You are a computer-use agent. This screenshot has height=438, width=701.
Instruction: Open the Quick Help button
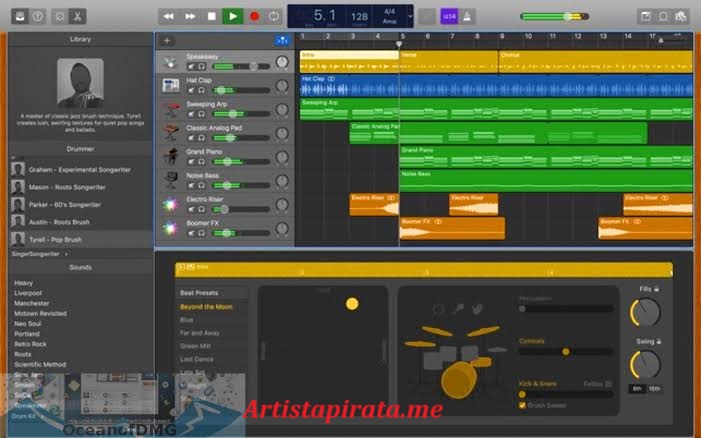coord(38,17)
